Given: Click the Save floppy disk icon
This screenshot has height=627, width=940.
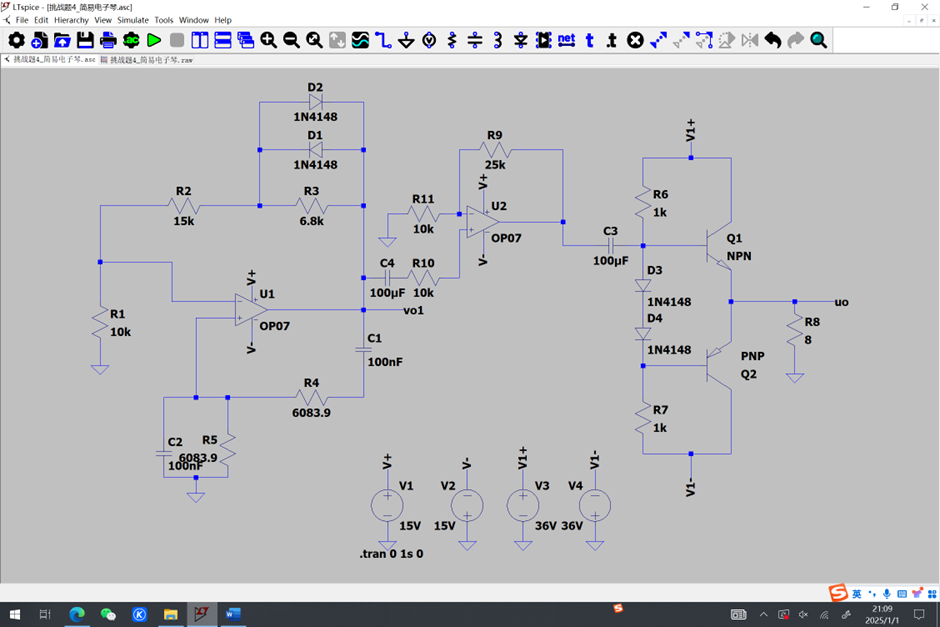Looking at the screenshot, I should pos(85,40).
